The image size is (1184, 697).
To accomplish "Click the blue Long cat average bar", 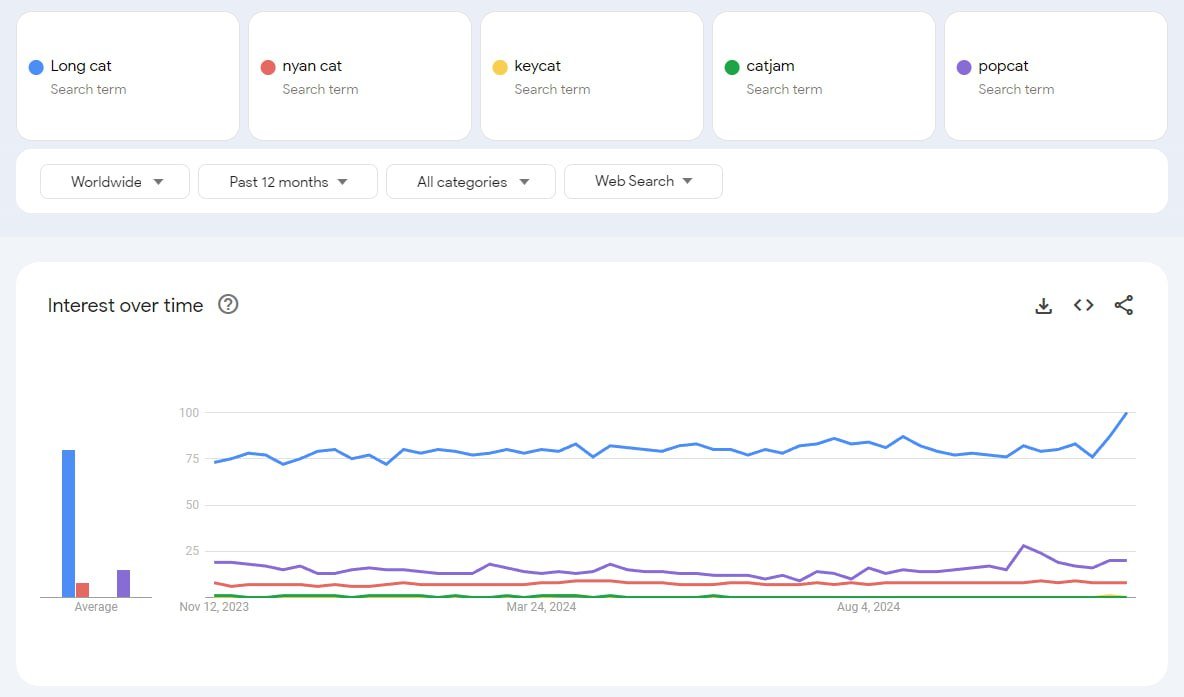I will 68,523.
